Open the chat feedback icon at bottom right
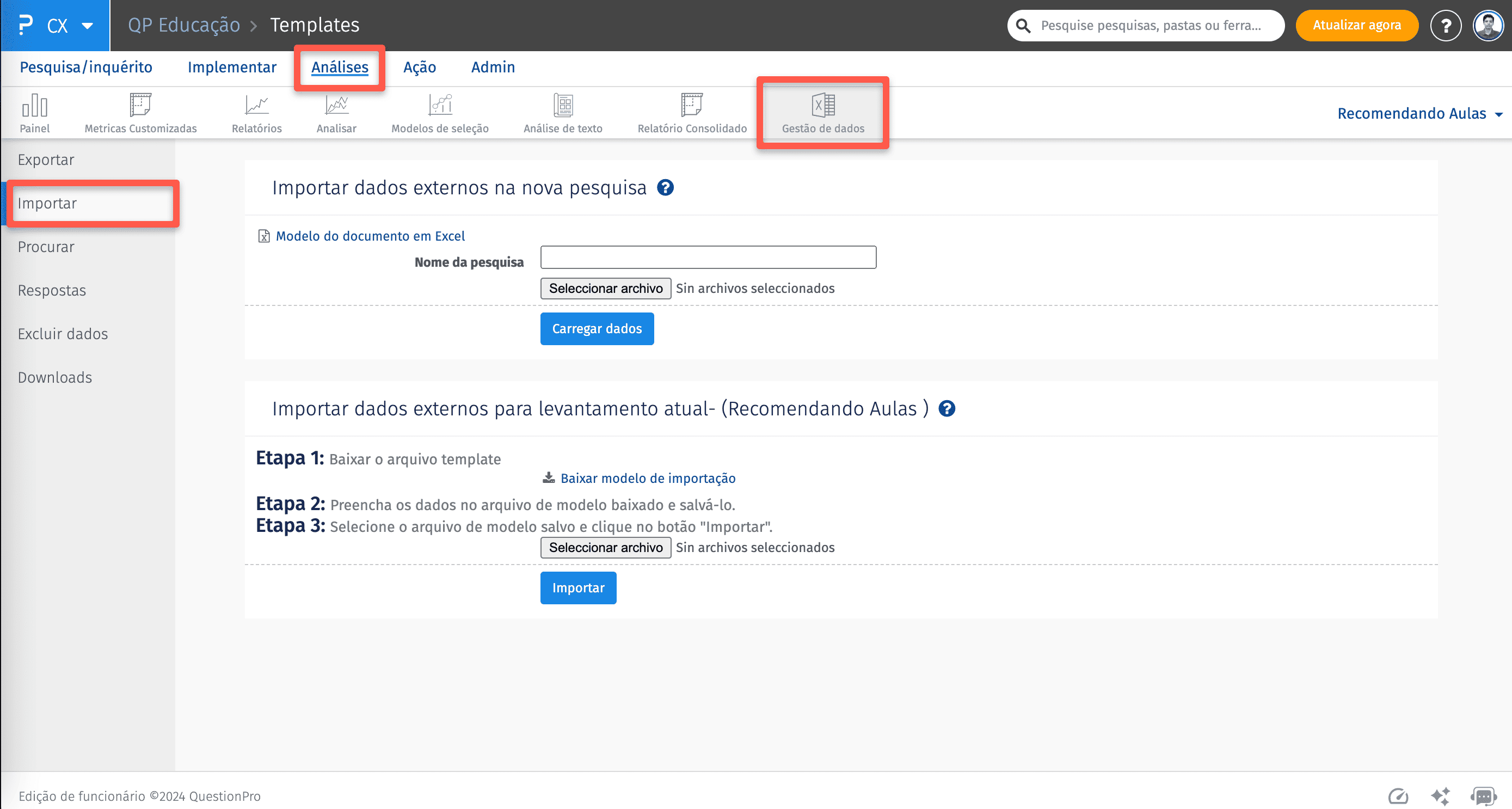The height and width of the screenshot is (809, 1512). [x=1484, y=796]
